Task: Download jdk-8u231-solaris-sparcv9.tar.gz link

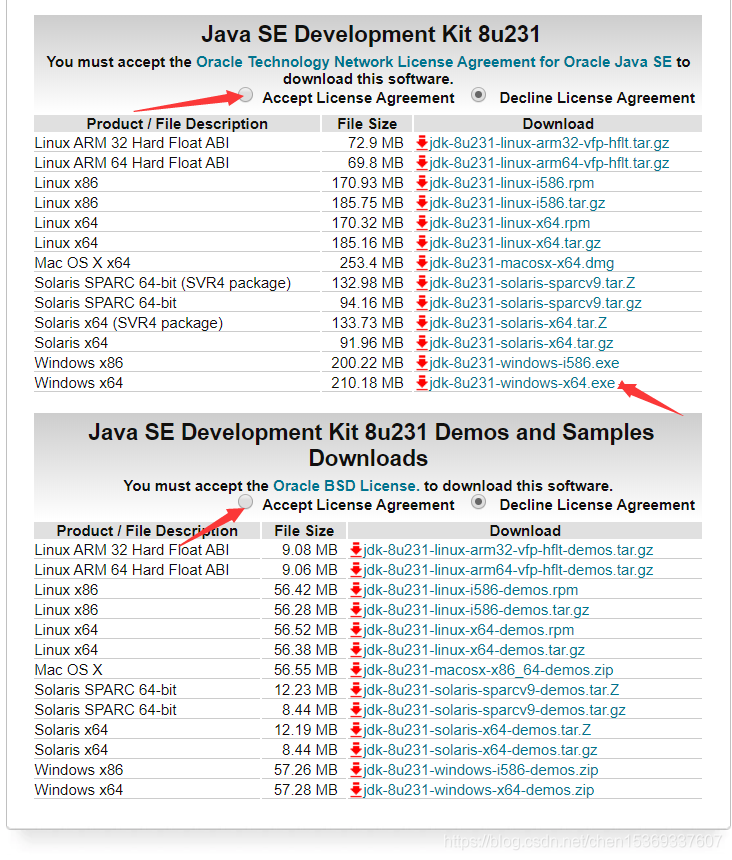Action: pyautogui.click(x=535, y=303)
